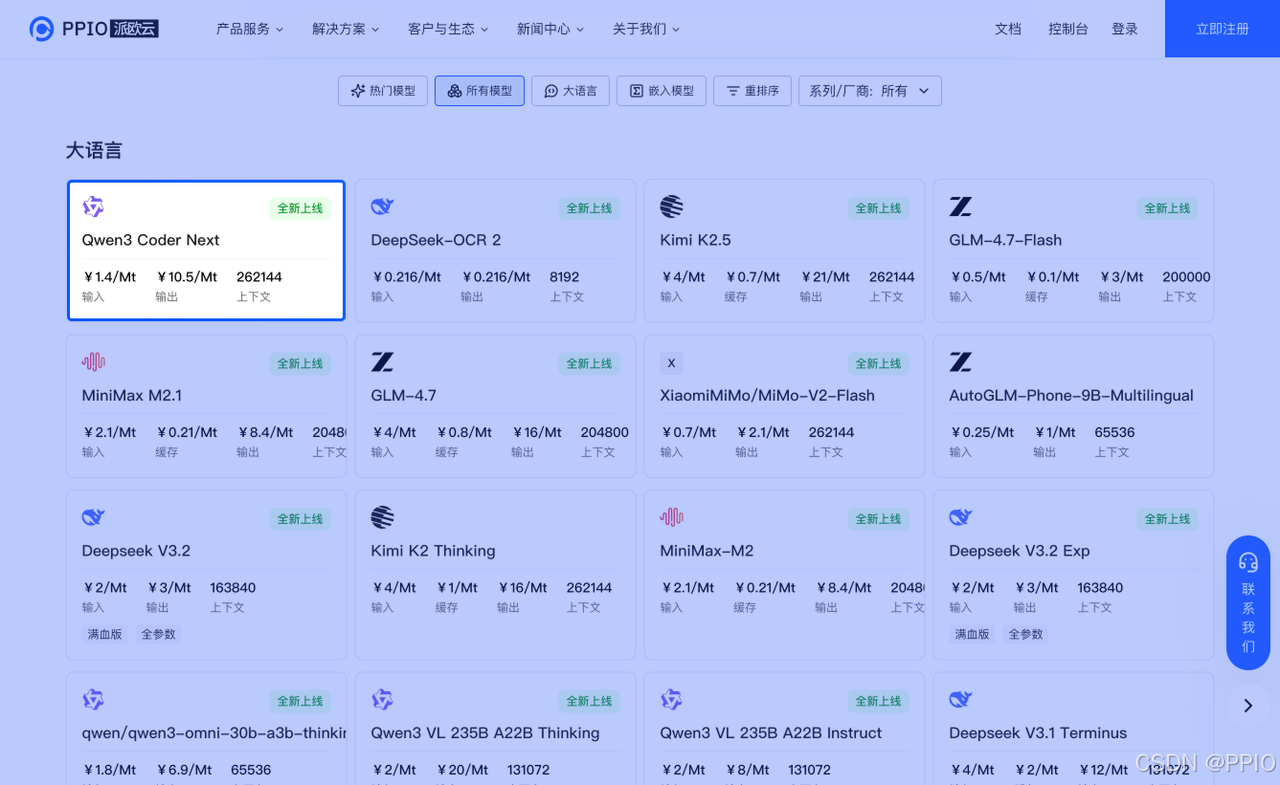
Task: Click 全新上线 badge on Qwen3 Coder Next card
Action: tap(300, 208)
